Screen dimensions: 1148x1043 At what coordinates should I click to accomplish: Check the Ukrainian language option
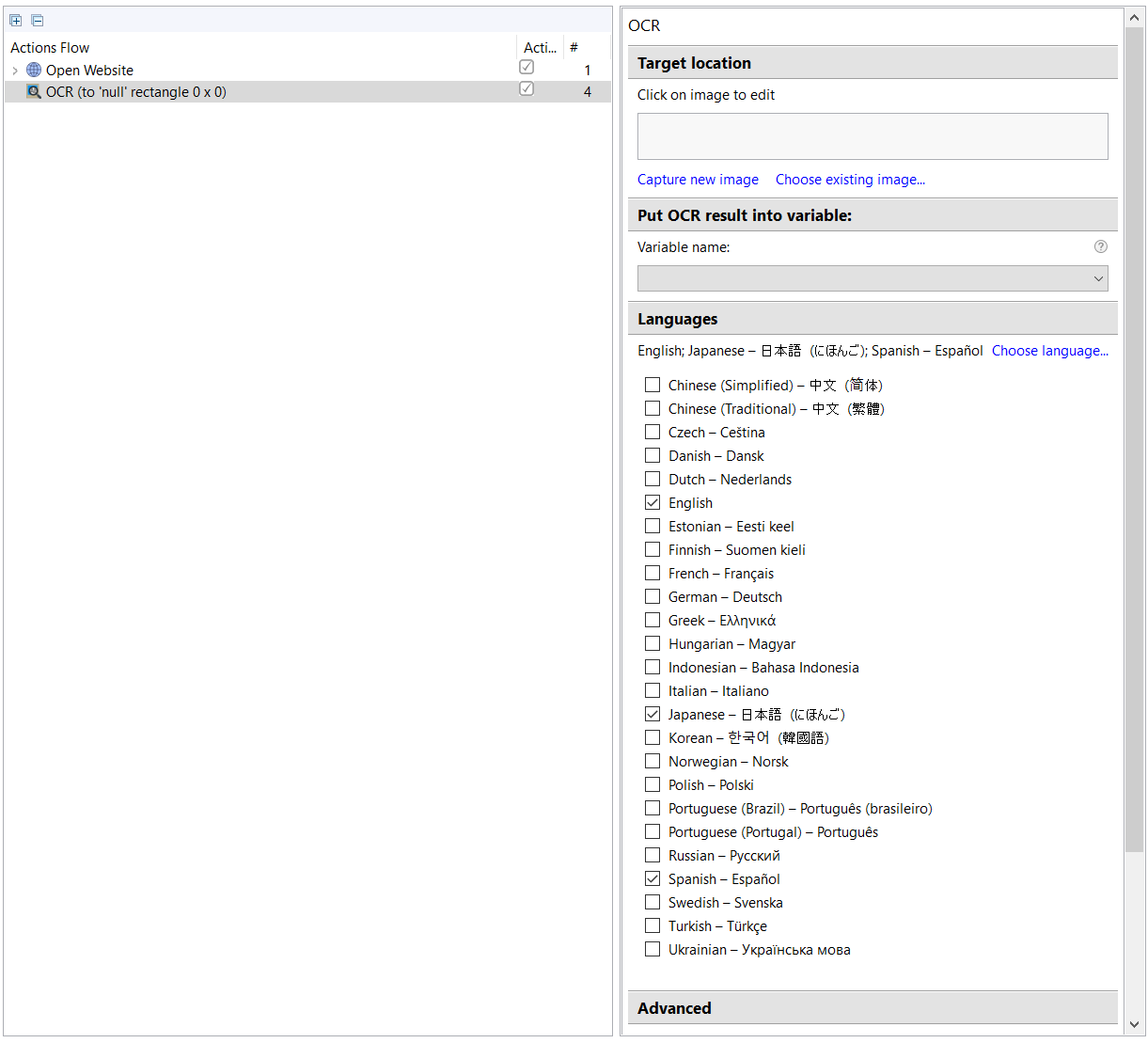(653, 949)
